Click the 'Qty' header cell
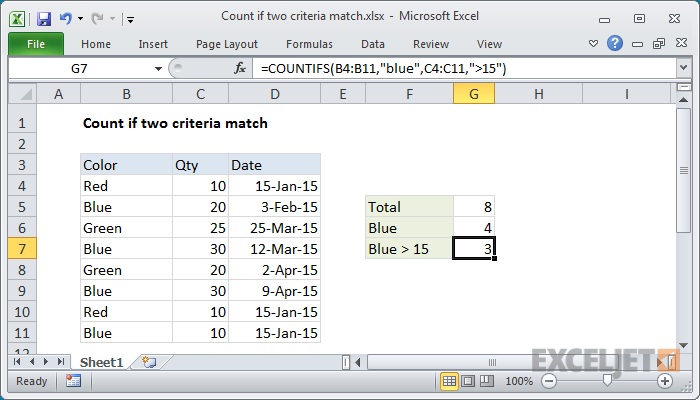The image size is (700, 400). (x=200, y=165)
